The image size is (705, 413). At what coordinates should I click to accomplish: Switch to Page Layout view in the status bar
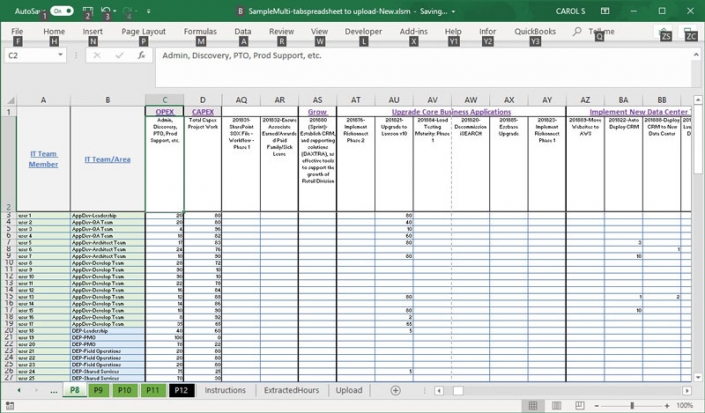[556, 405]
